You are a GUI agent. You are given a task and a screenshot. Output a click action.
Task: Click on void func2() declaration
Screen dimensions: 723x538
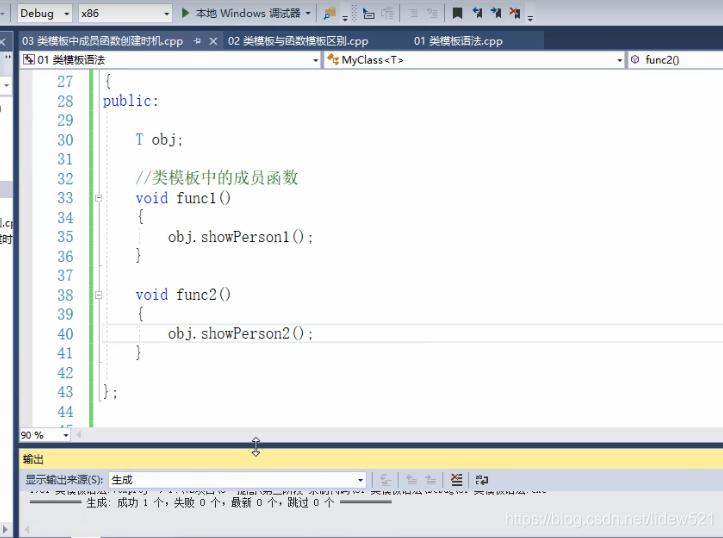tap(183, 295)
